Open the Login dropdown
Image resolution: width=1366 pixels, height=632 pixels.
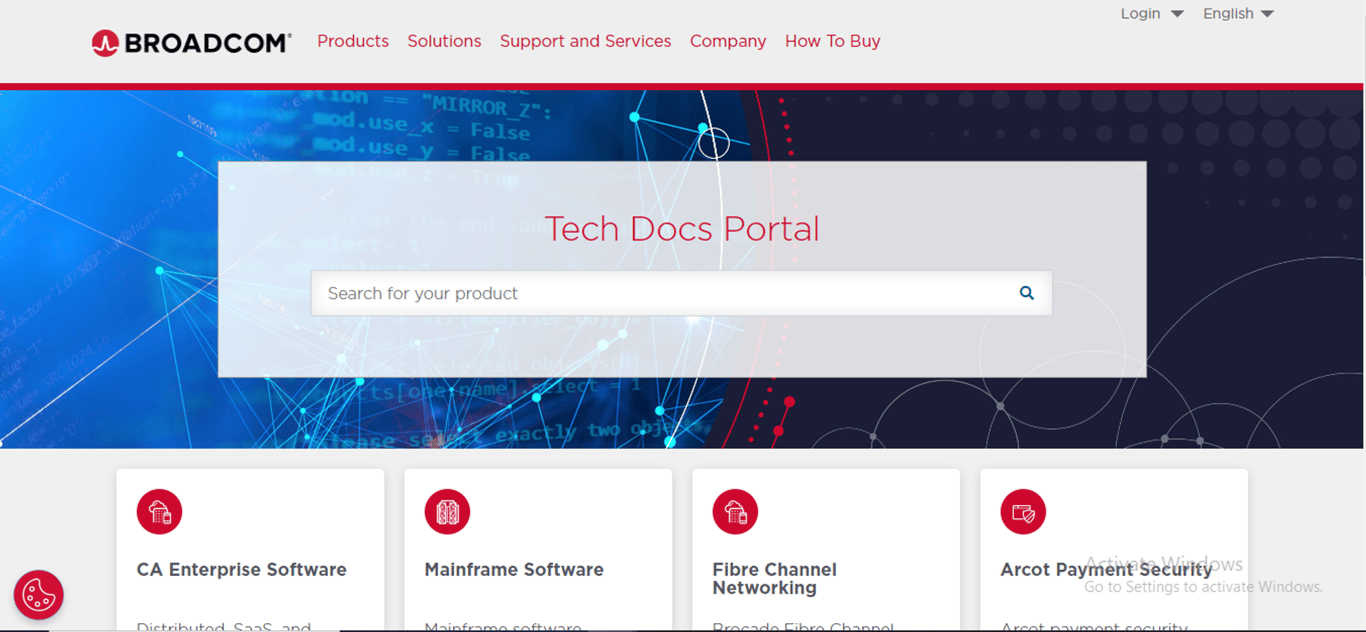(x=1152, y=14)
